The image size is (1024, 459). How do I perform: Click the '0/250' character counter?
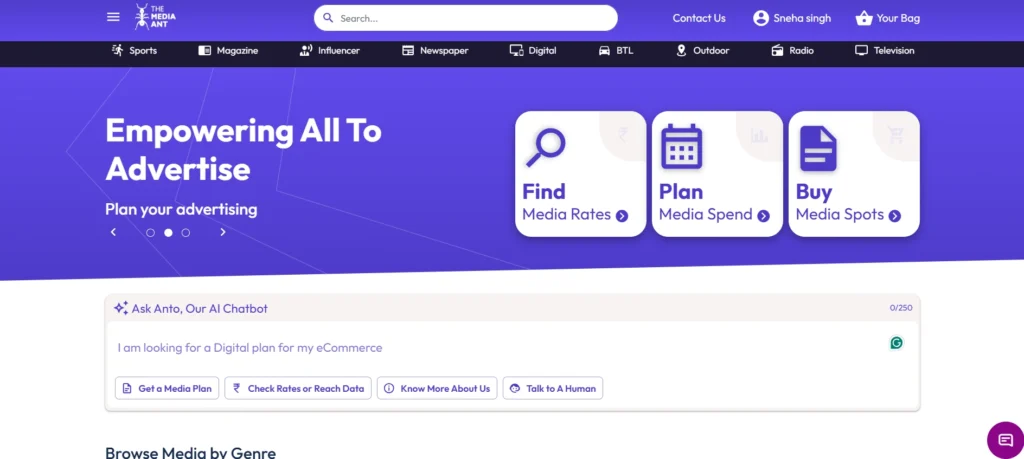[901, 308]
